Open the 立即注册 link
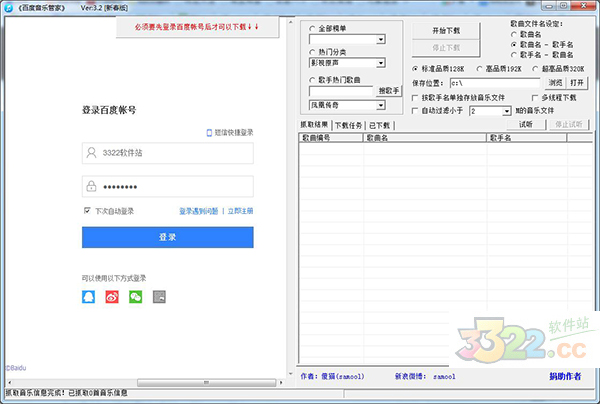Image resolution: width=600 pixels, height=404 pixels. (x=240, y=211)
